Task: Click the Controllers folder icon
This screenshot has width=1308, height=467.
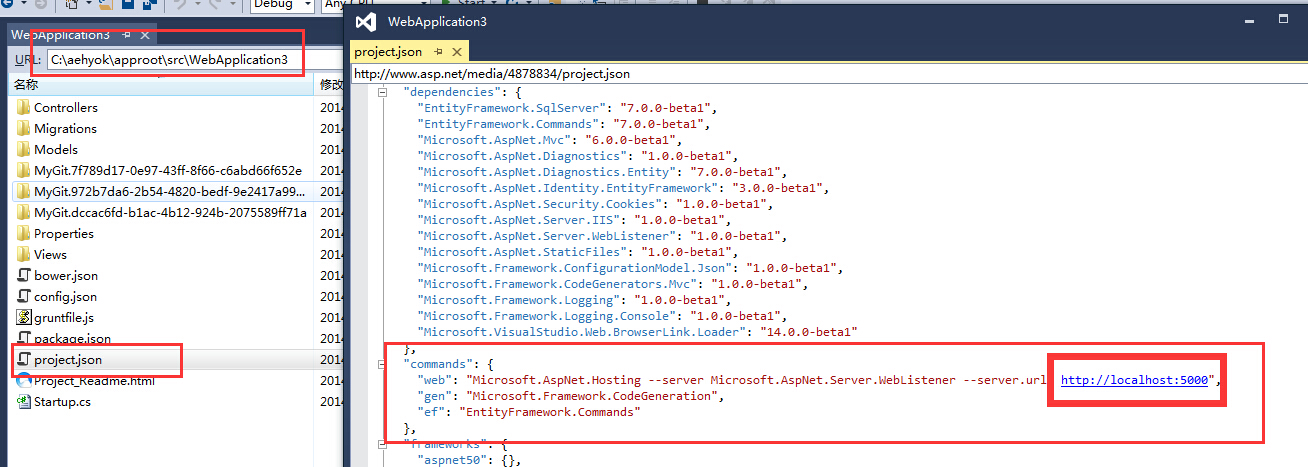Action: (x=24, y=107)
